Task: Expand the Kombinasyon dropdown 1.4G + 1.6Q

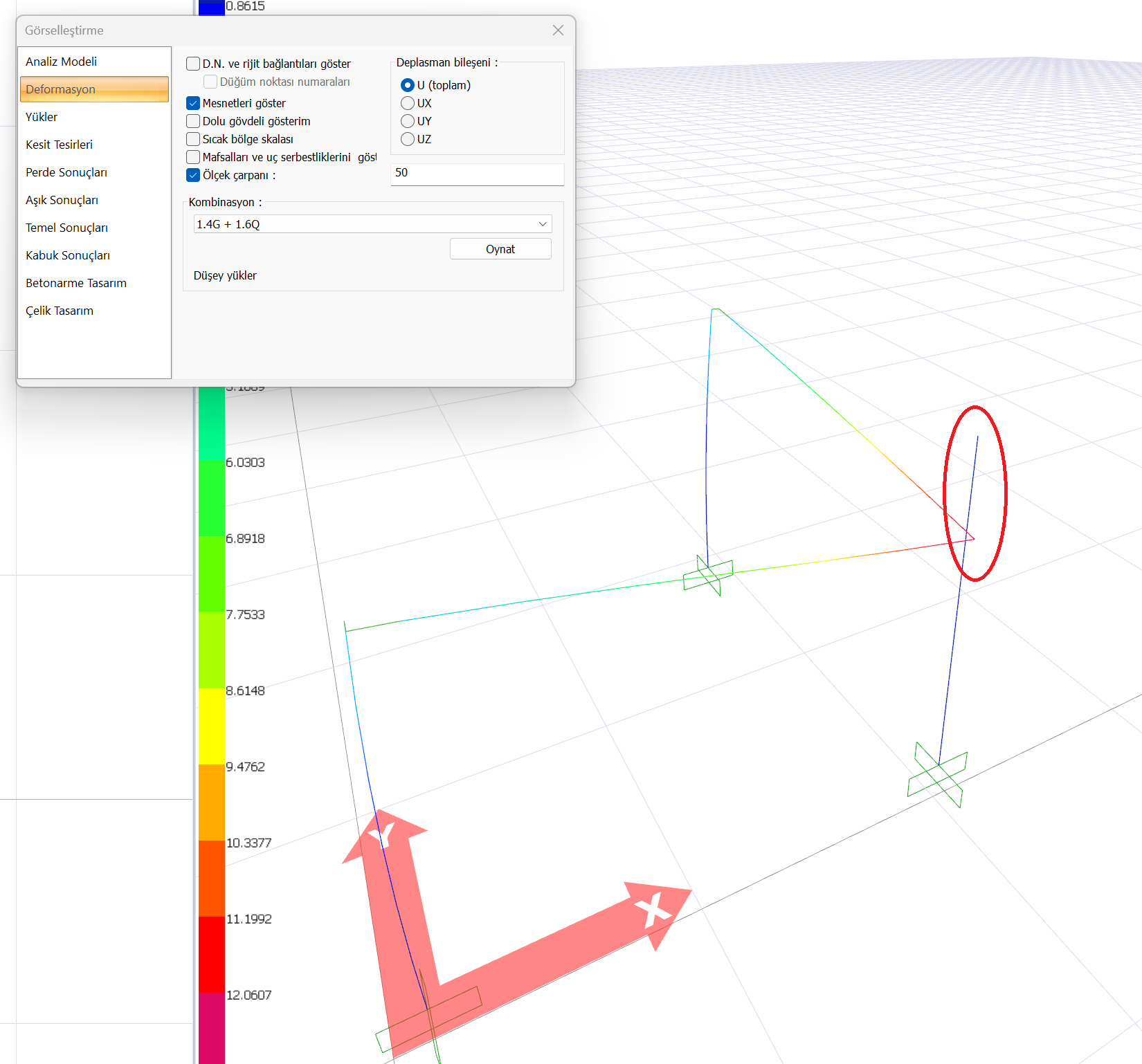Action: coord(372,224)
